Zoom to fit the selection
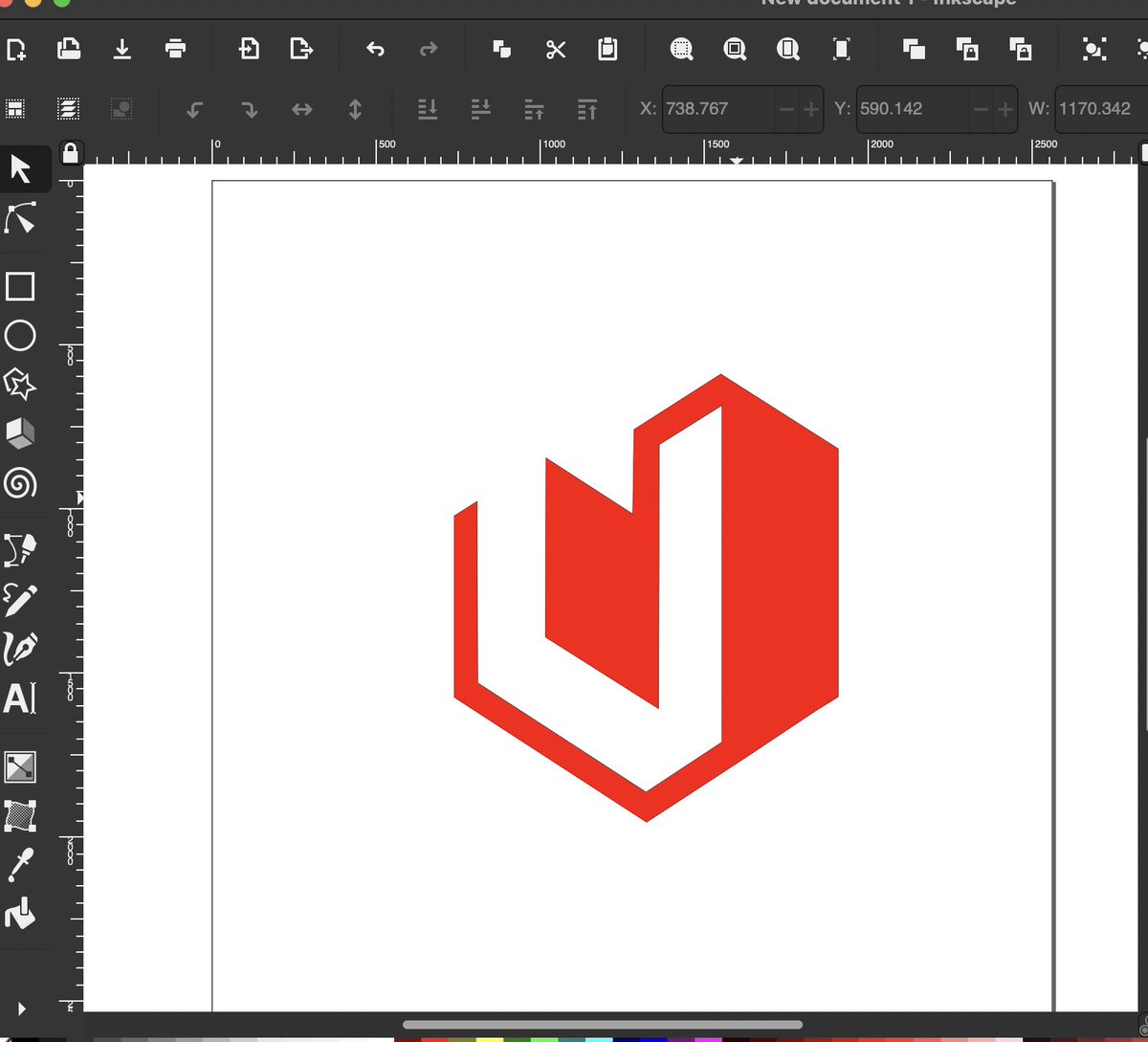This screenshot has width=1148, height=1042. [682, 49]
